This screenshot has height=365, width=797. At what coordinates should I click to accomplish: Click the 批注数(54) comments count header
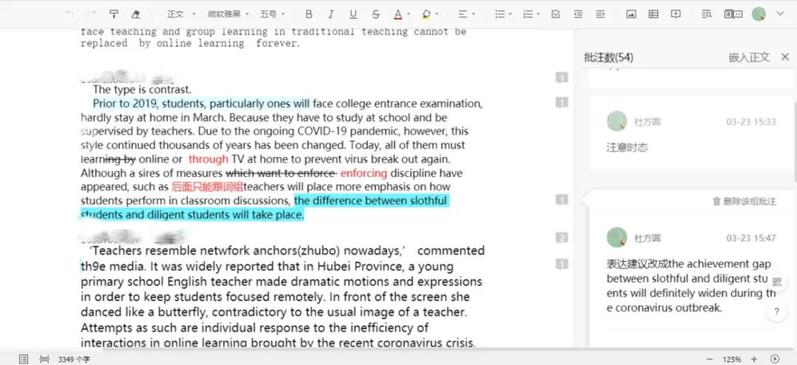[609, 57]
